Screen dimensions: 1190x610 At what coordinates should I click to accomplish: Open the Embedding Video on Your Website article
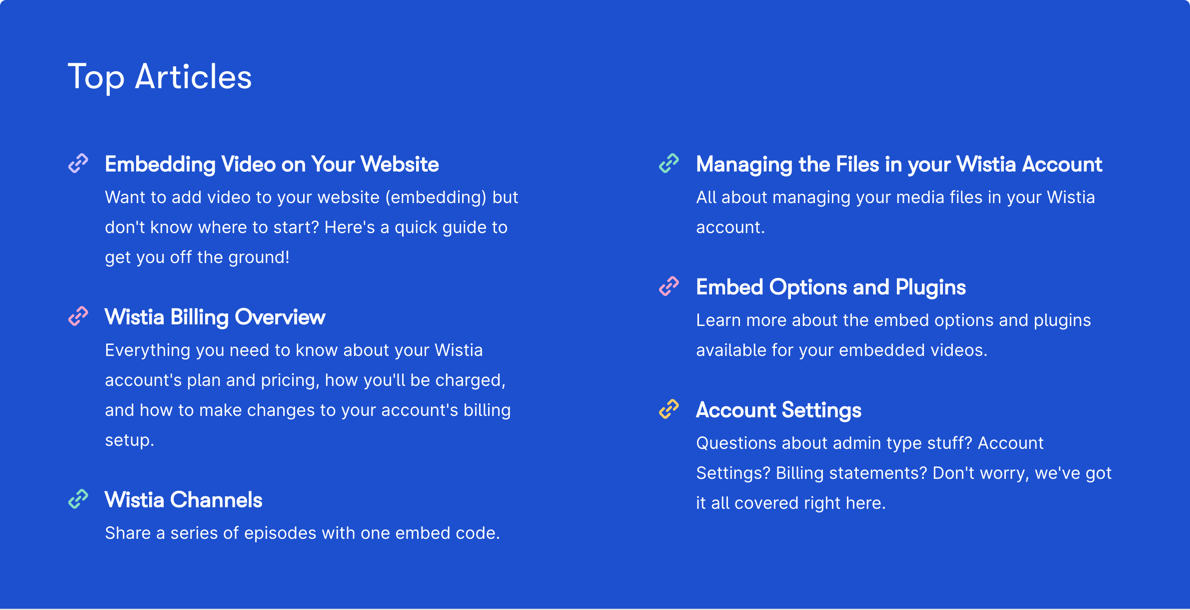click(x=272, y=164)
